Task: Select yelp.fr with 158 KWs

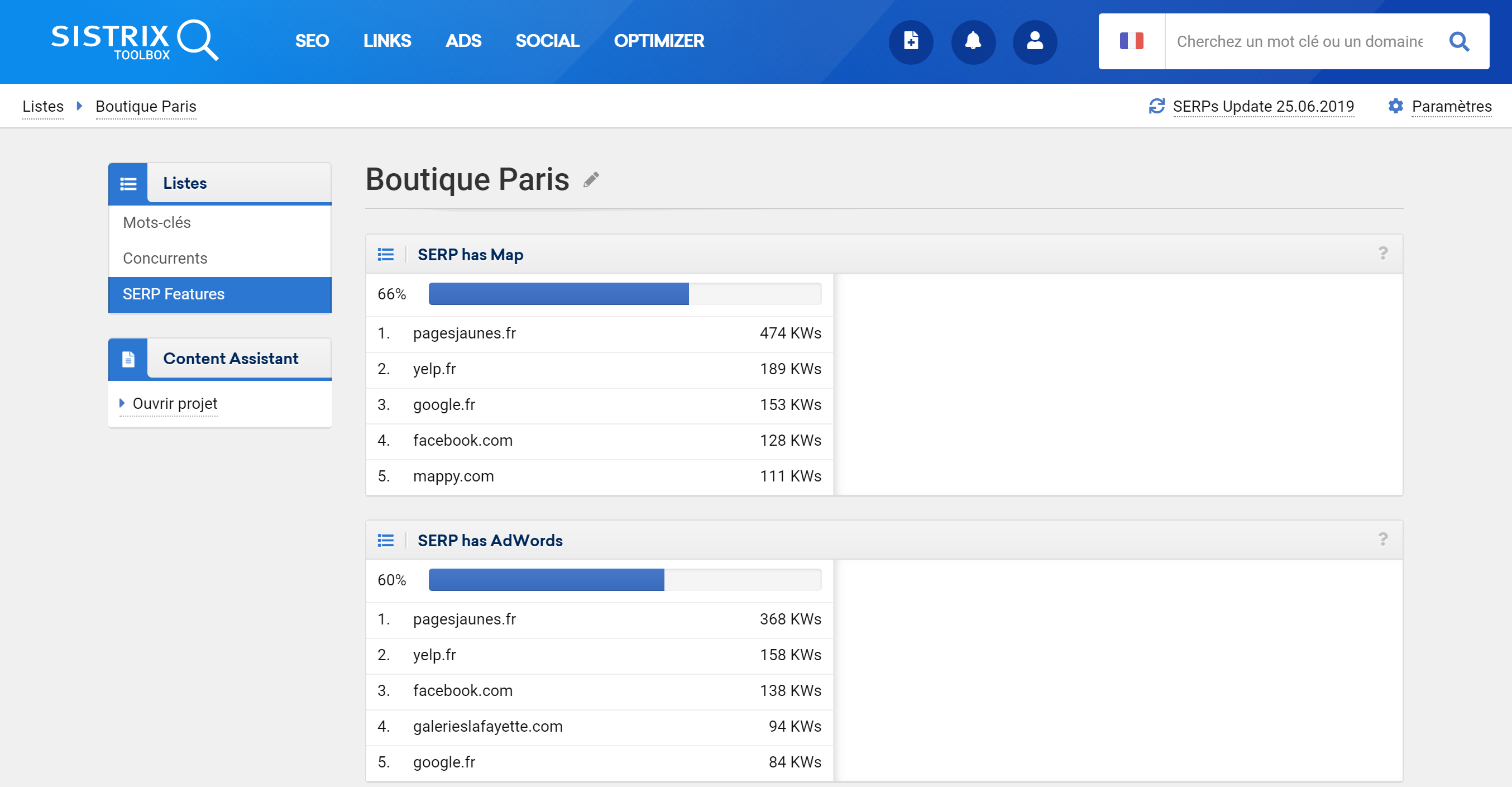Action: [x=599, y=655]
